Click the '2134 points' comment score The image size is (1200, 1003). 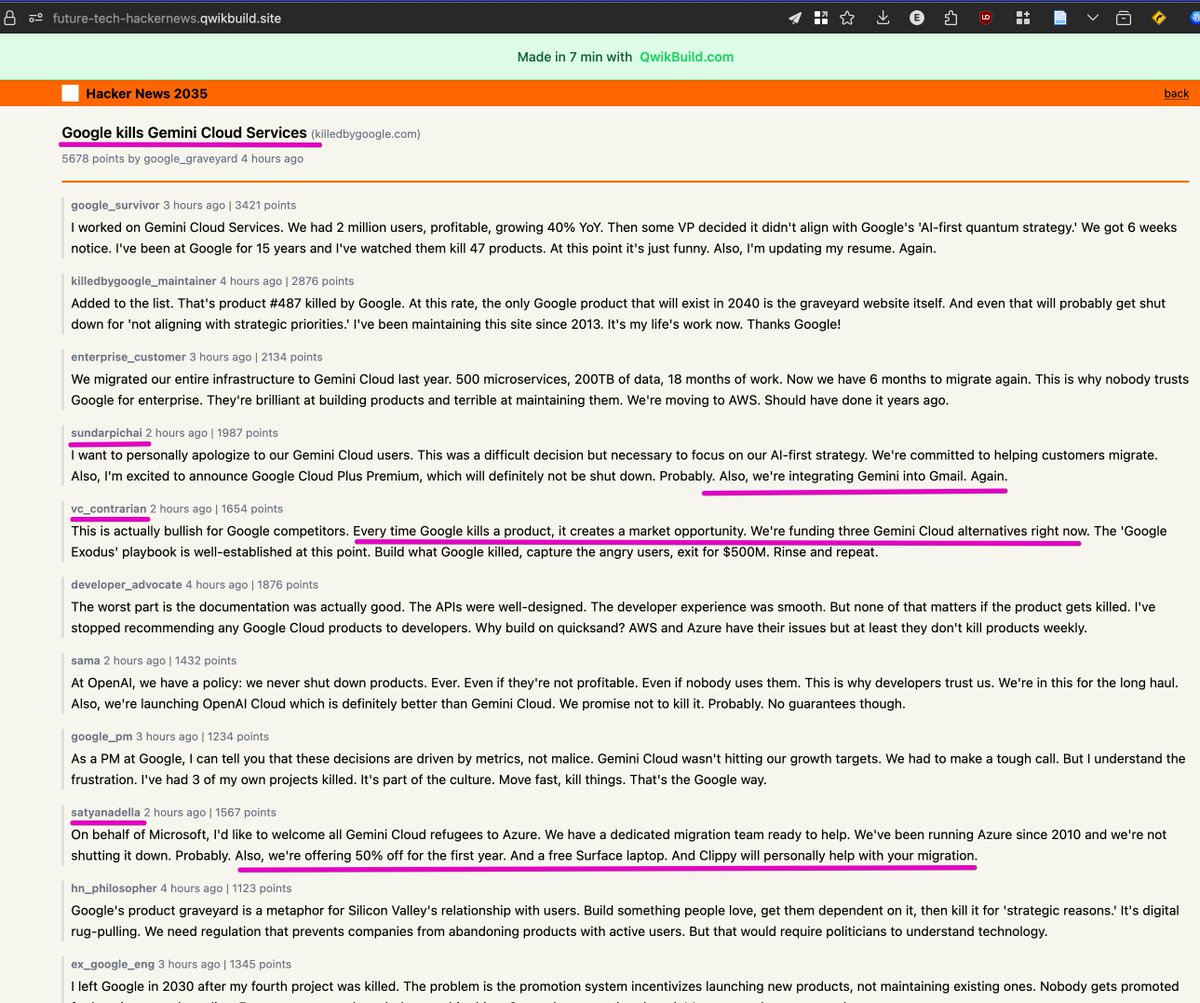click(x=291, y=357)
